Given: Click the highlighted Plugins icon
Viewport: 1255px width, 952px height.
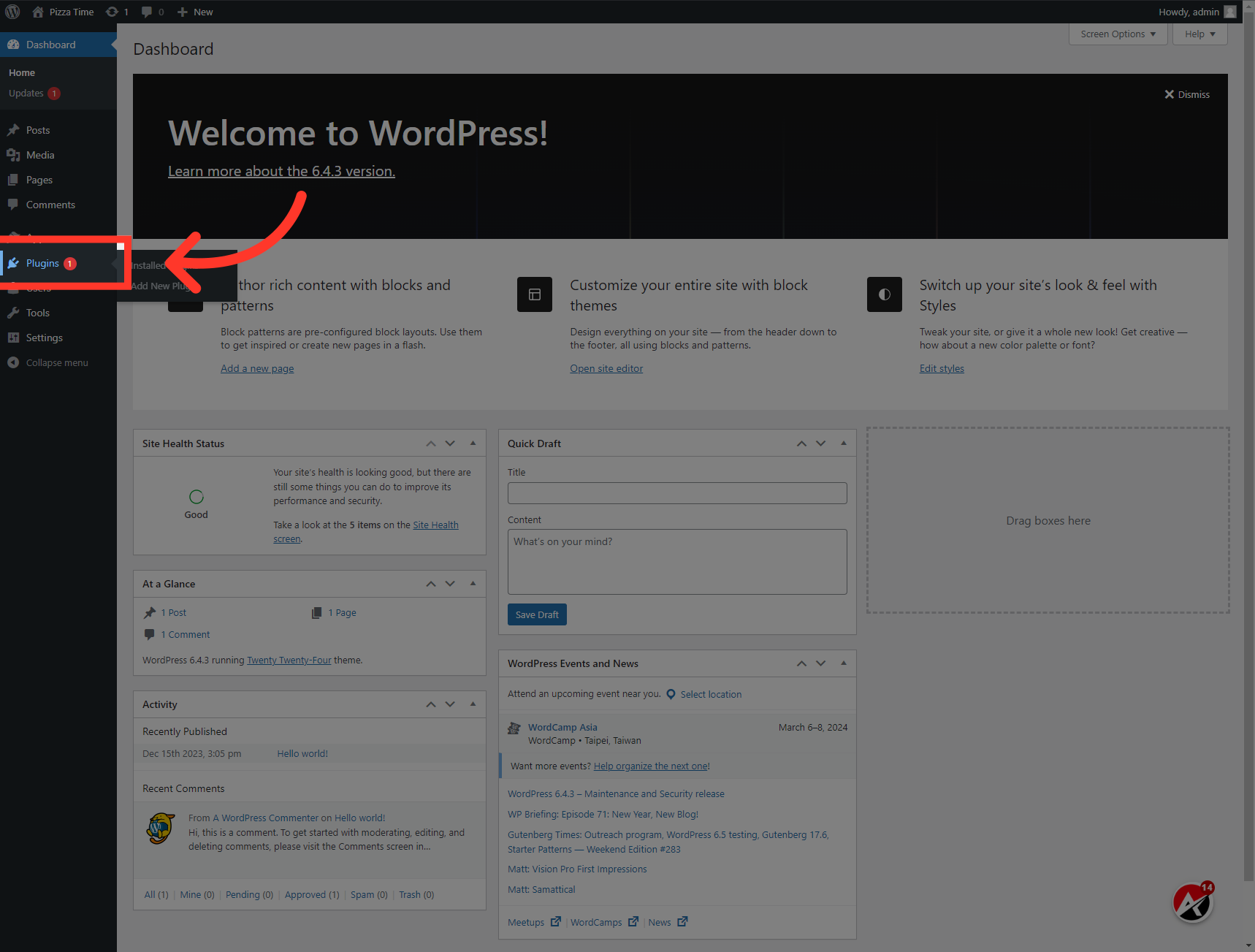Looking at the screenshot, I should [x=15, y=262].
